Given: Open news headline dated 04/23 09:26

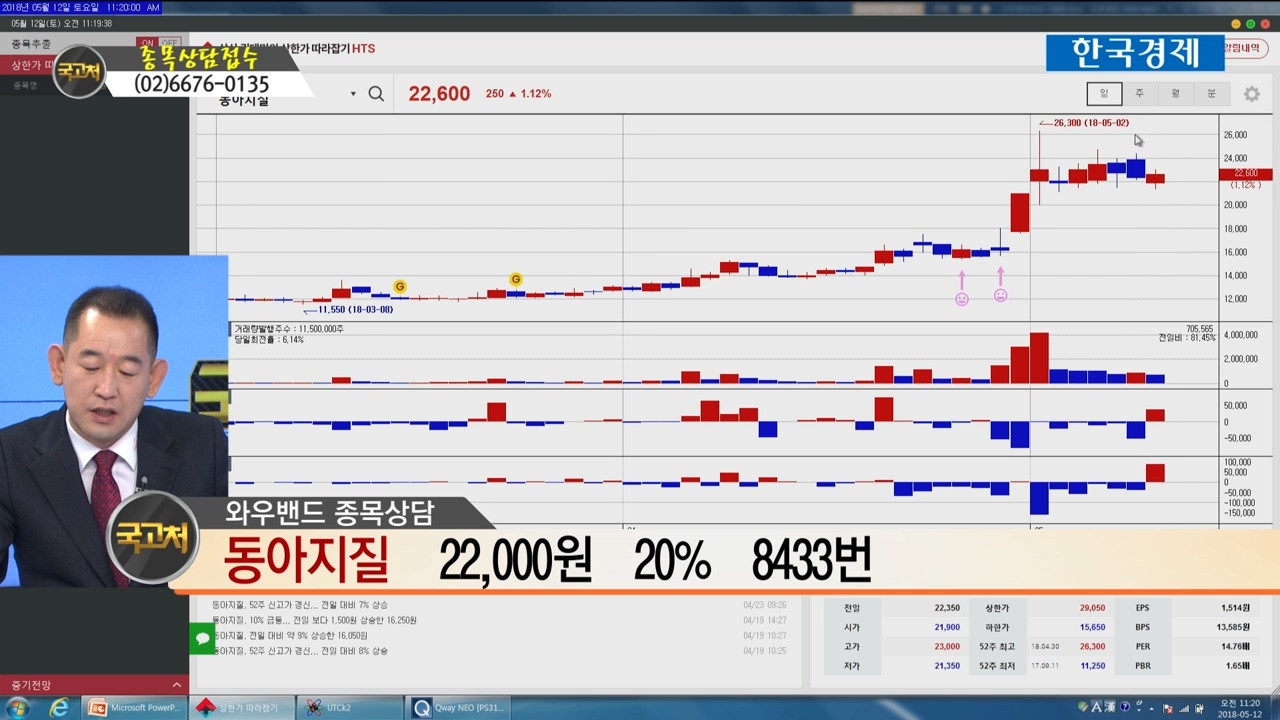Looking at the screenshot, I should [x=300, y=605].
